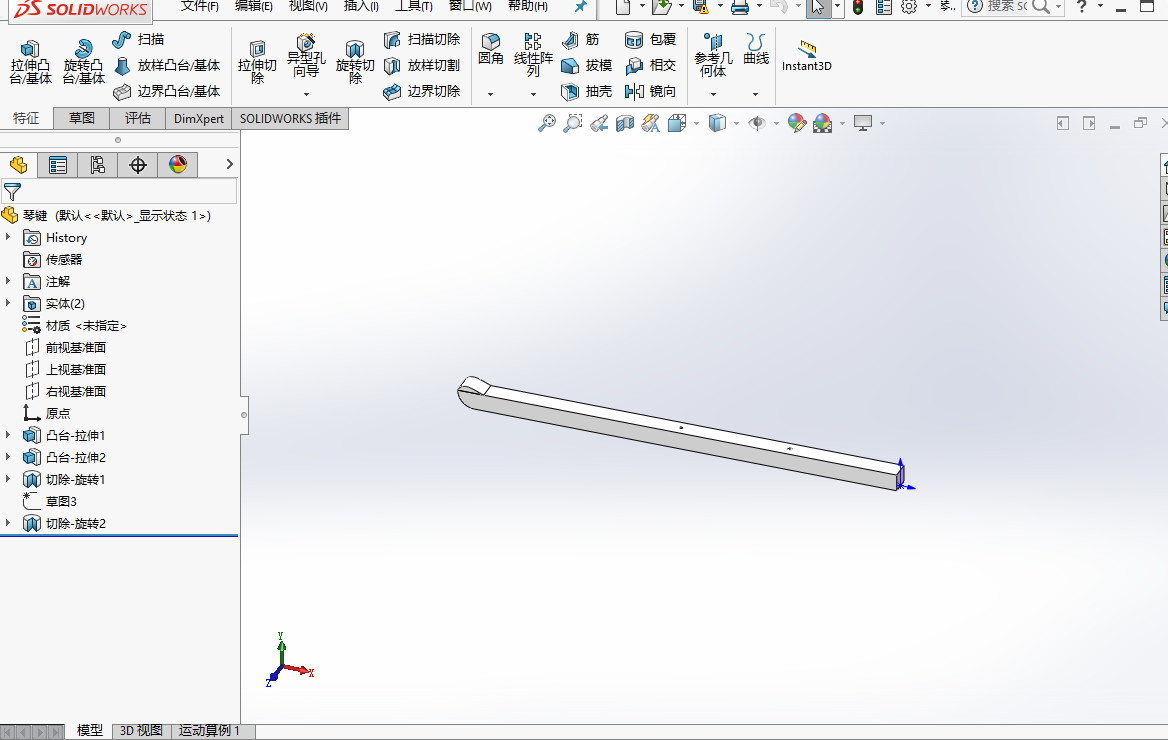Click the Apply Scene icon
Screen dimensions: 1168x740
[x=822, y=123]
